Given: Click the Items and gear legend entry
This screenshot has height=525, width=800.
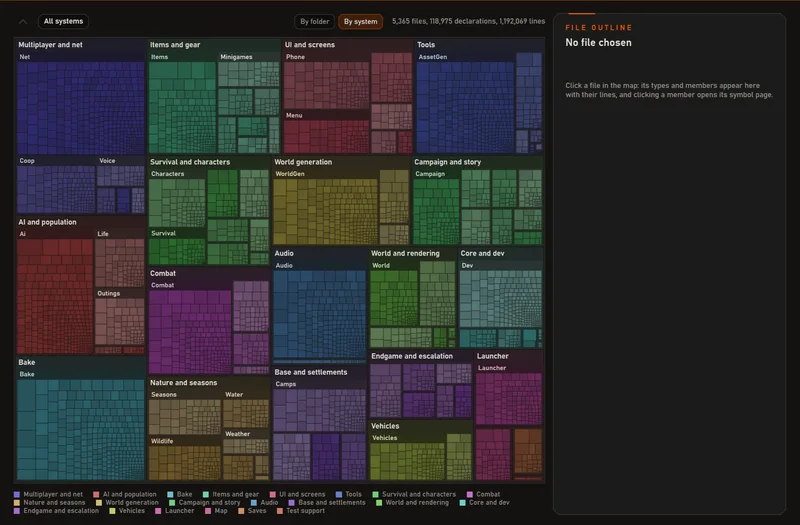Looking at the screenshot, I should [x=231, y=494].
